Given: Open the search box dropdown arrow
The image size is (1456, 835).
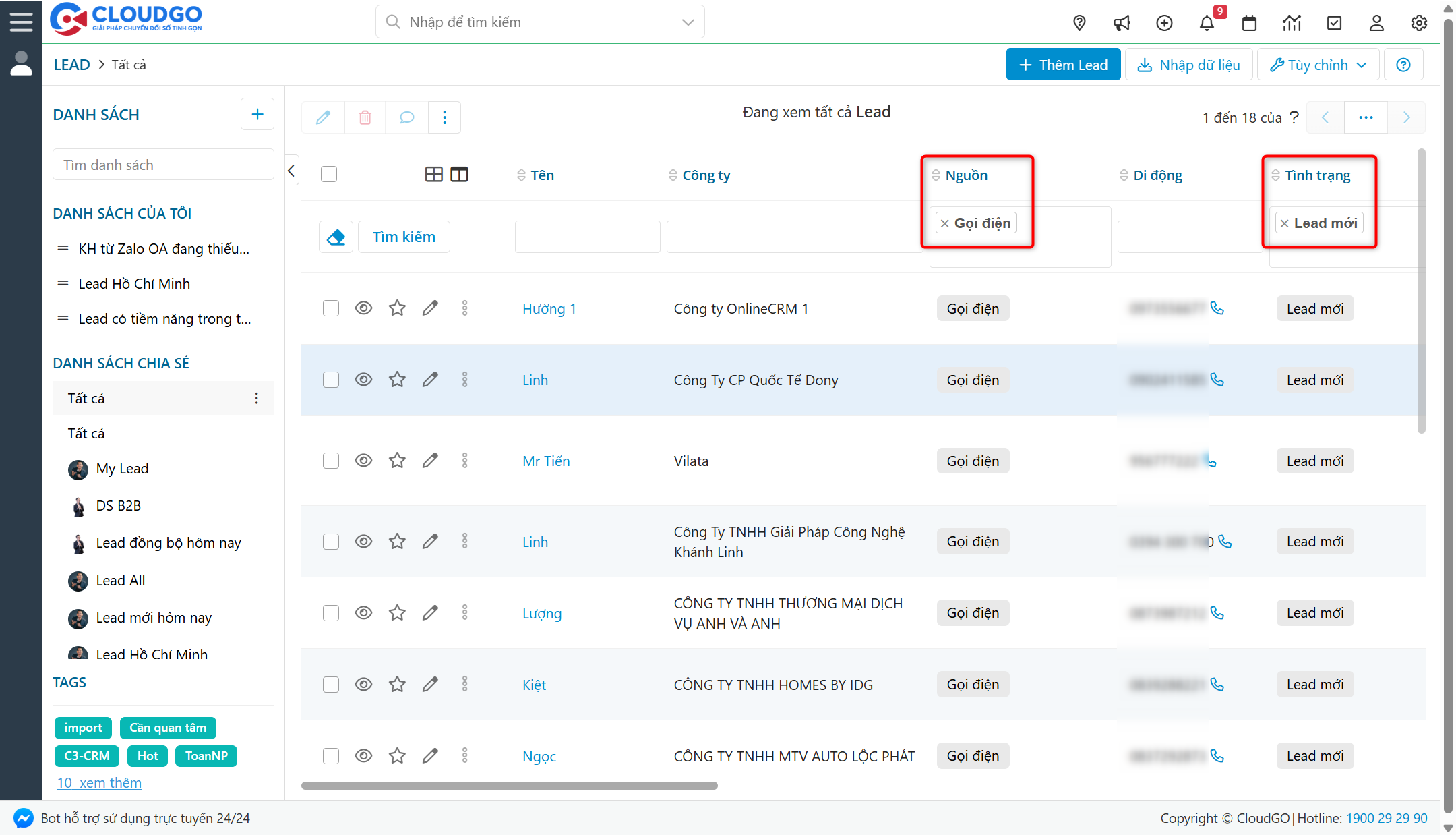Looking at the screenshot, I should [x=688, y=22].
